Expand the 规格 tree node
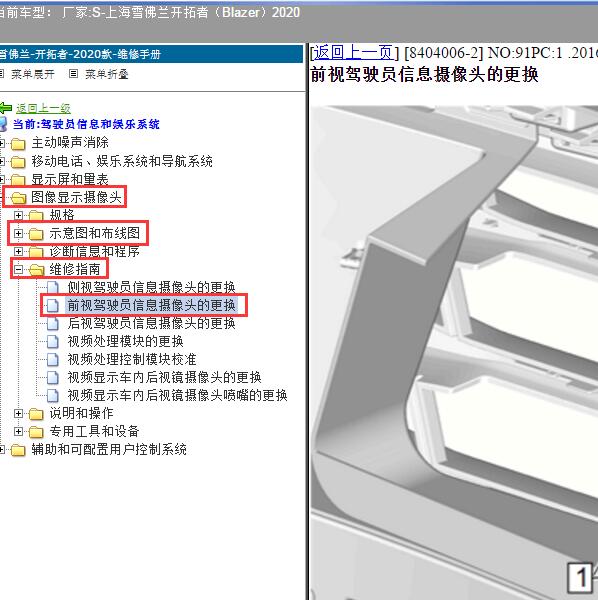598x600 pixels. 18,215
